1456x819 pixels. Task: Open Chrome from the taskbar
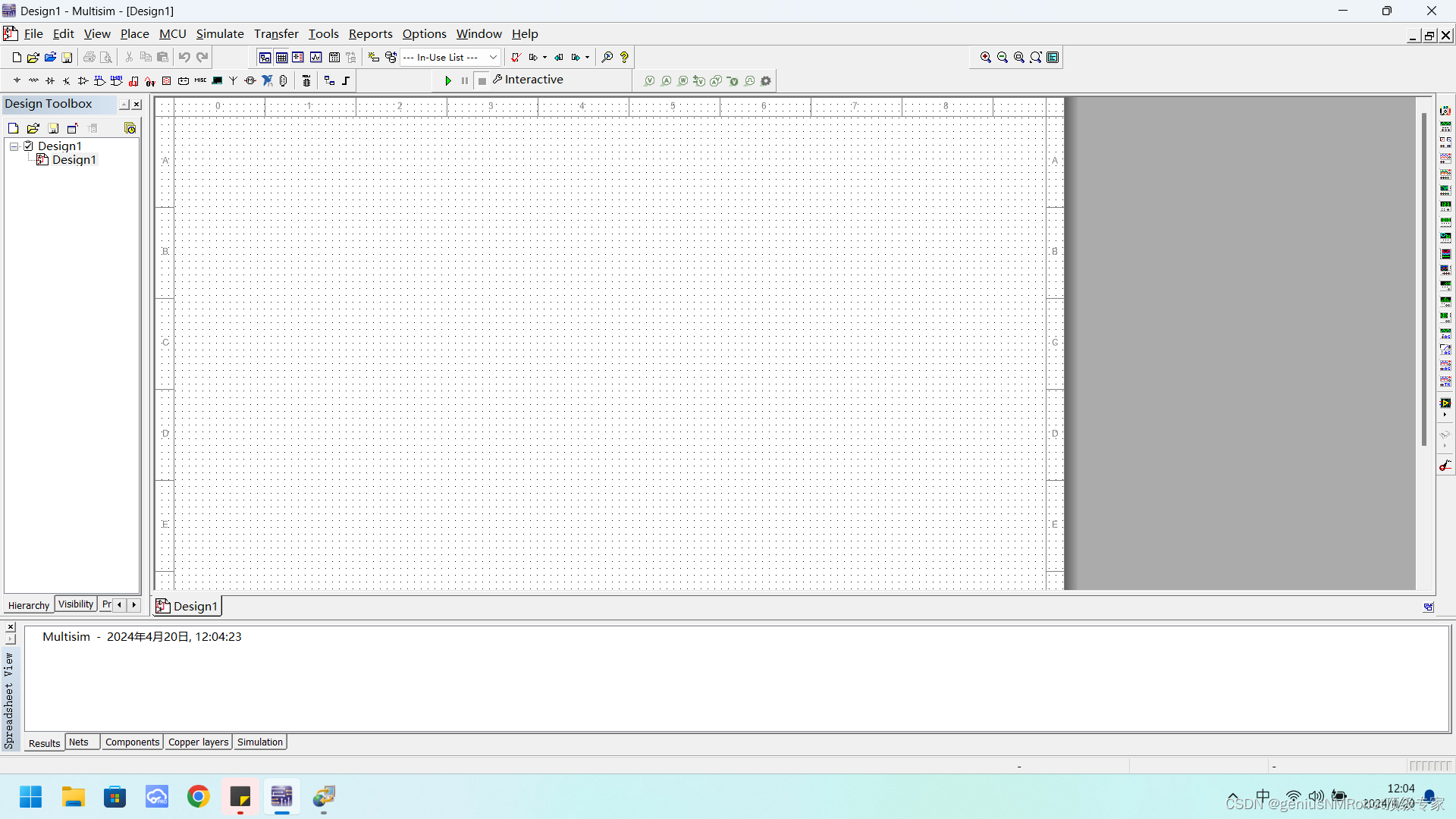click(199, 797)
